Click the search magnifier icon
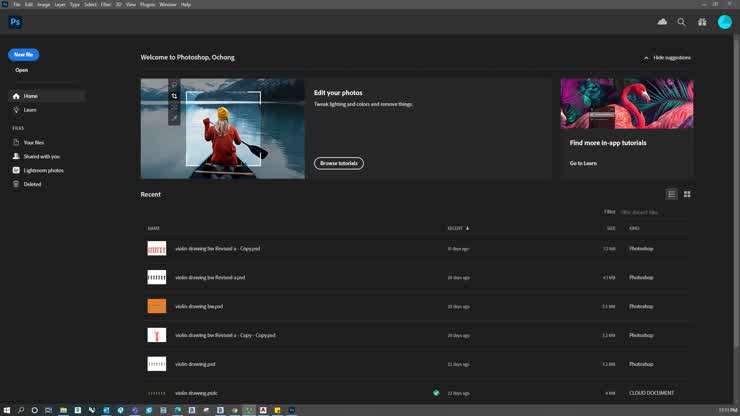The width and height of the screenshot is (740, 416). point(681,22)
